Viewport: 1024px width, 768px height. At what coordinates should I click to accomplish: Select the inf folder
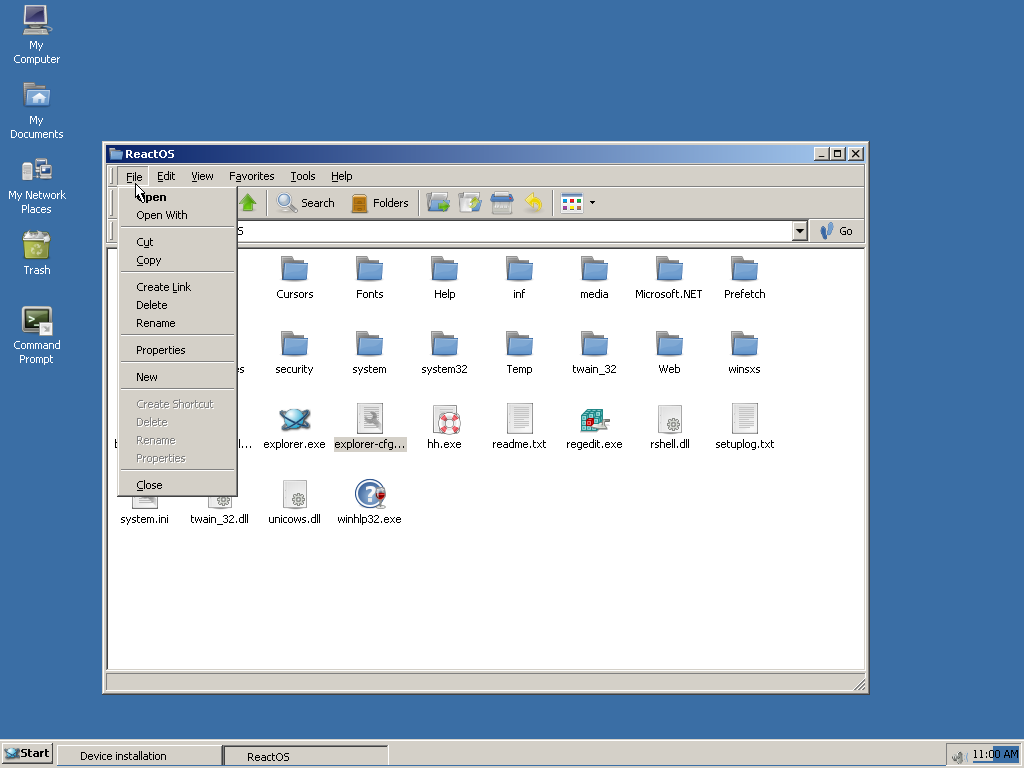click(519, 278)
